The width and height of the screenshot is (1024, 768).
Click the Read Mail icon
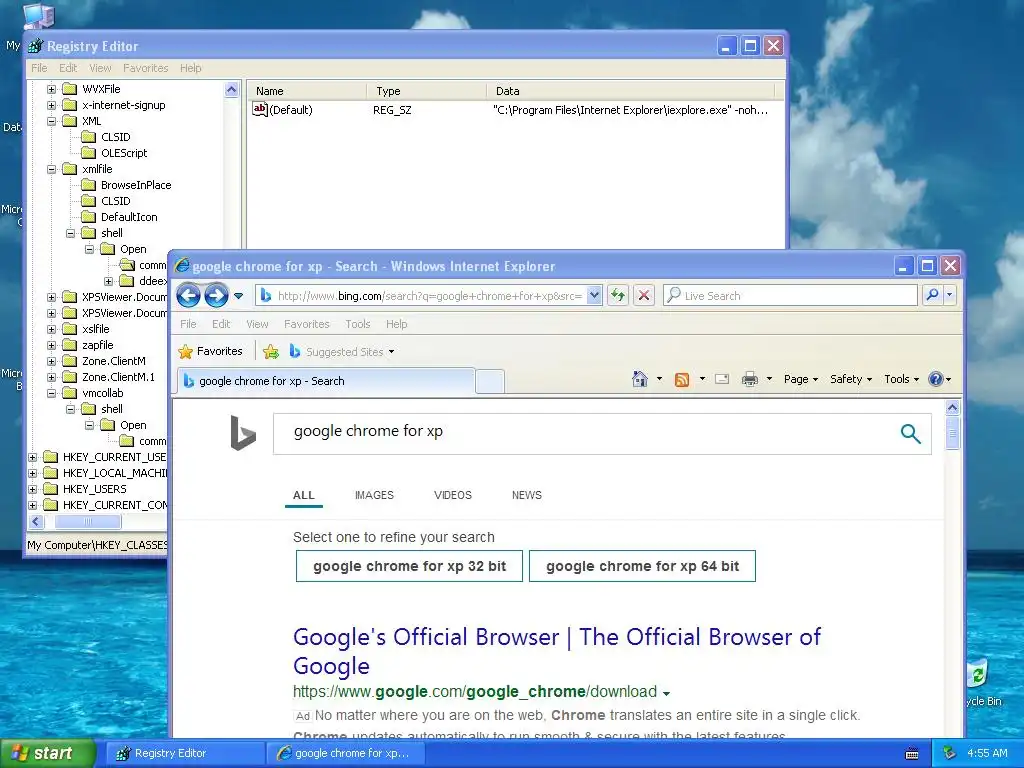tap(722, 379)
